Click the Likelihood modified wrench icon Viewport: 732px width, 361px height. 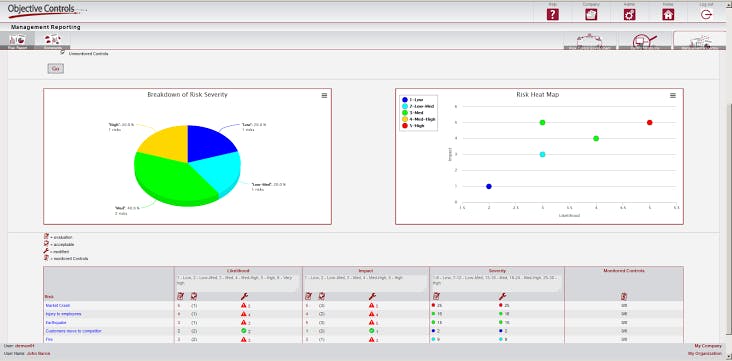click(x=244, y=296)
